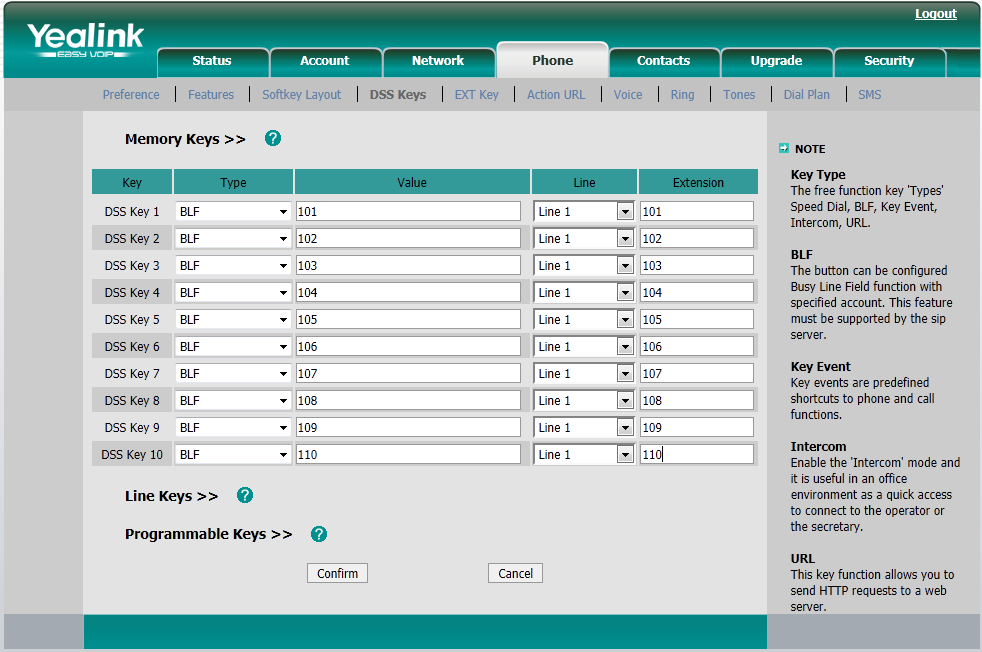Focus Value field for DSS Key 4
Image resolution: width=982 pixels, height=652 pixels.
[x=408, y=292]
